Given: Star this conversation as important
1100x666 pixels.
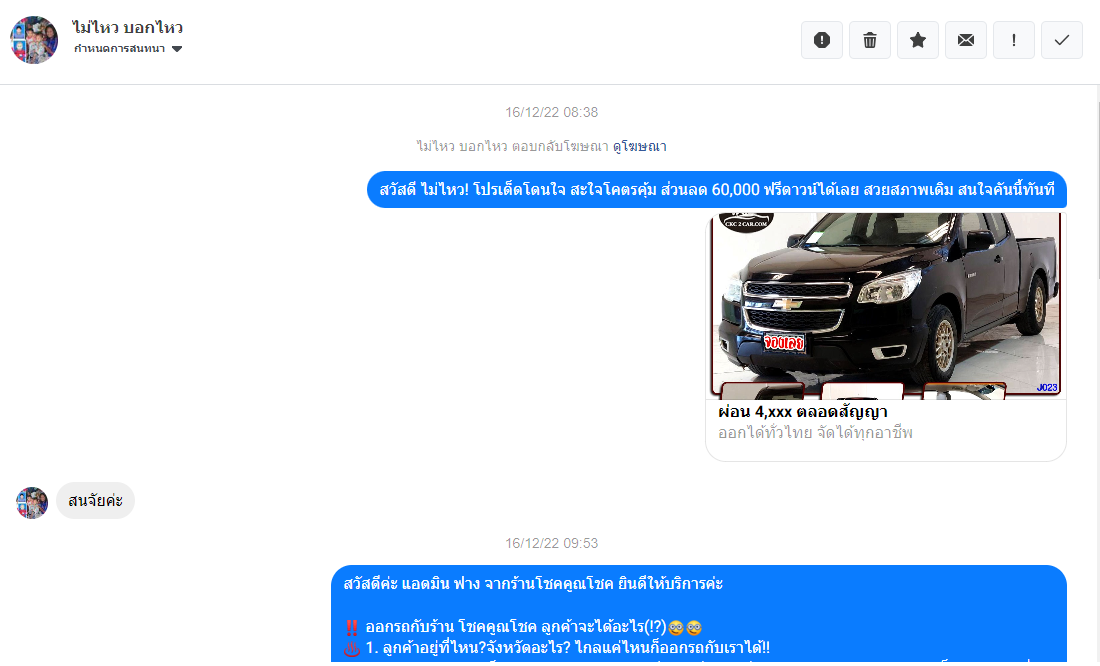Looking at the screenshot, I should 918,40.
